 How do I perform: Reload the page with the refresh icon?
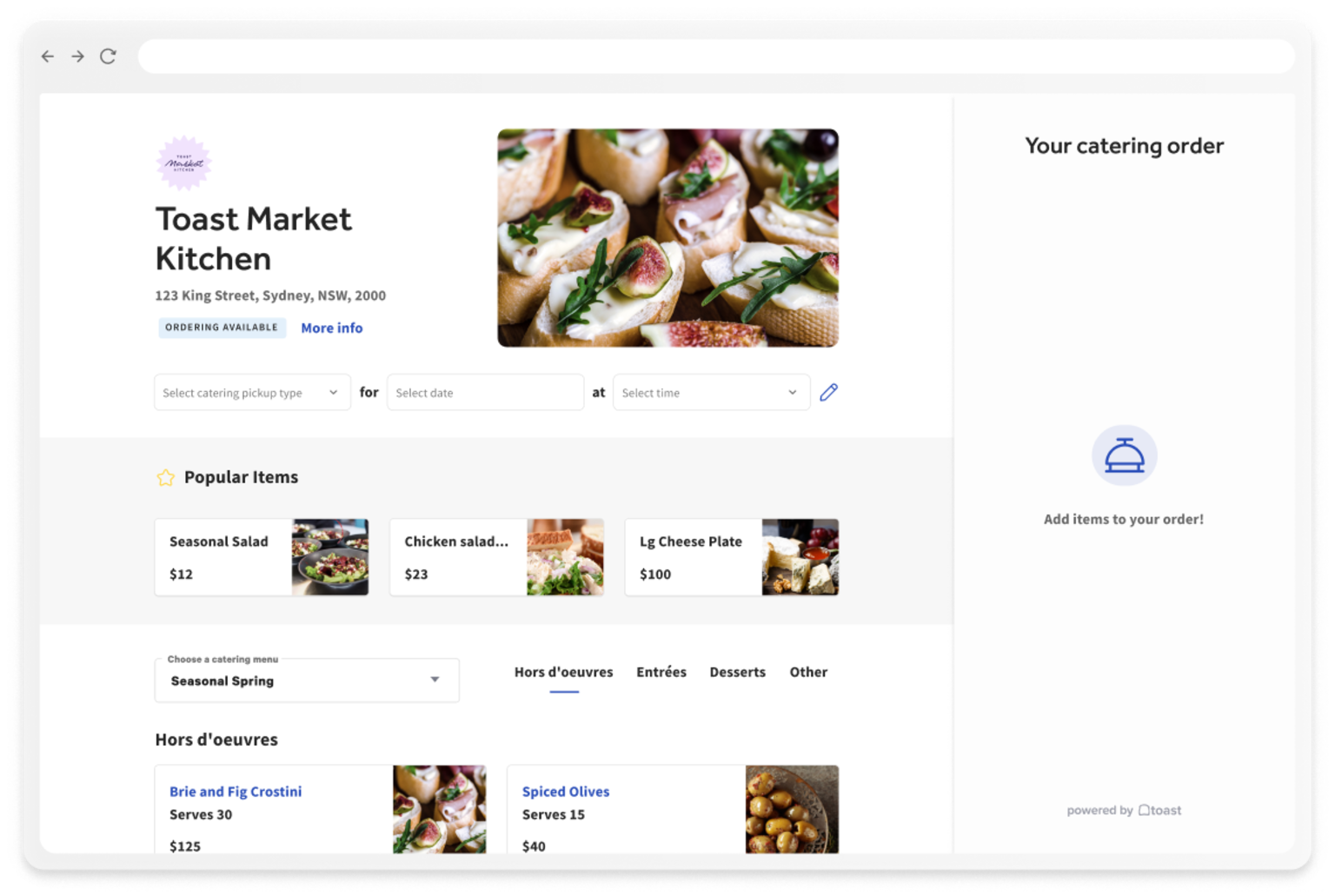(108, 56)
